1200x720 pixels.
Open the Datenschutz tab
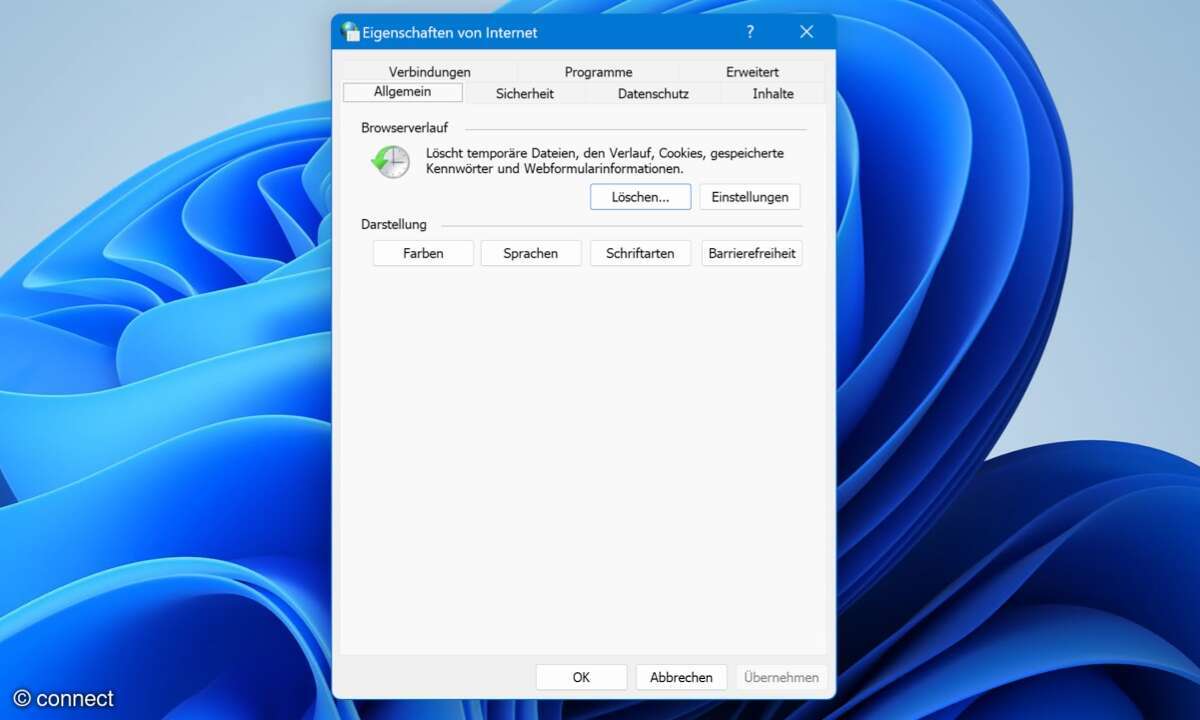(653, 93)
